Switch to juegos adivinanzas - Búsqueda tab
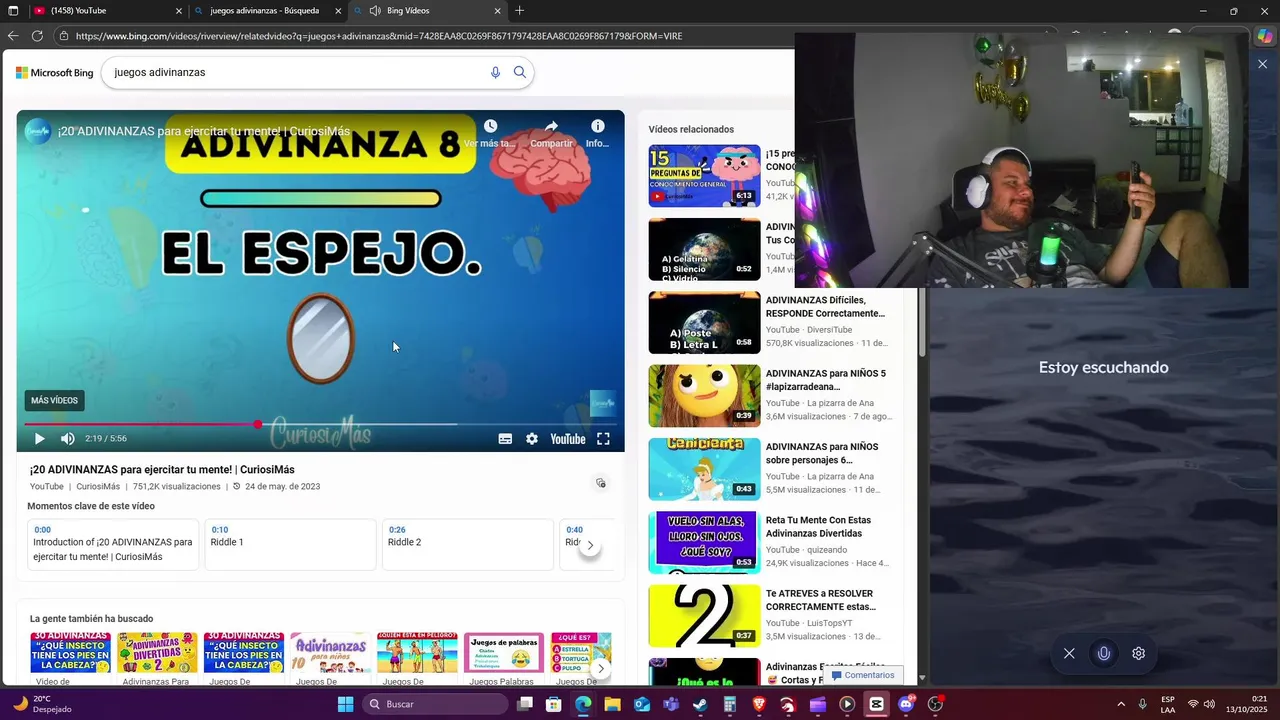The image size is (1280, 720). (x=268, y=11)
